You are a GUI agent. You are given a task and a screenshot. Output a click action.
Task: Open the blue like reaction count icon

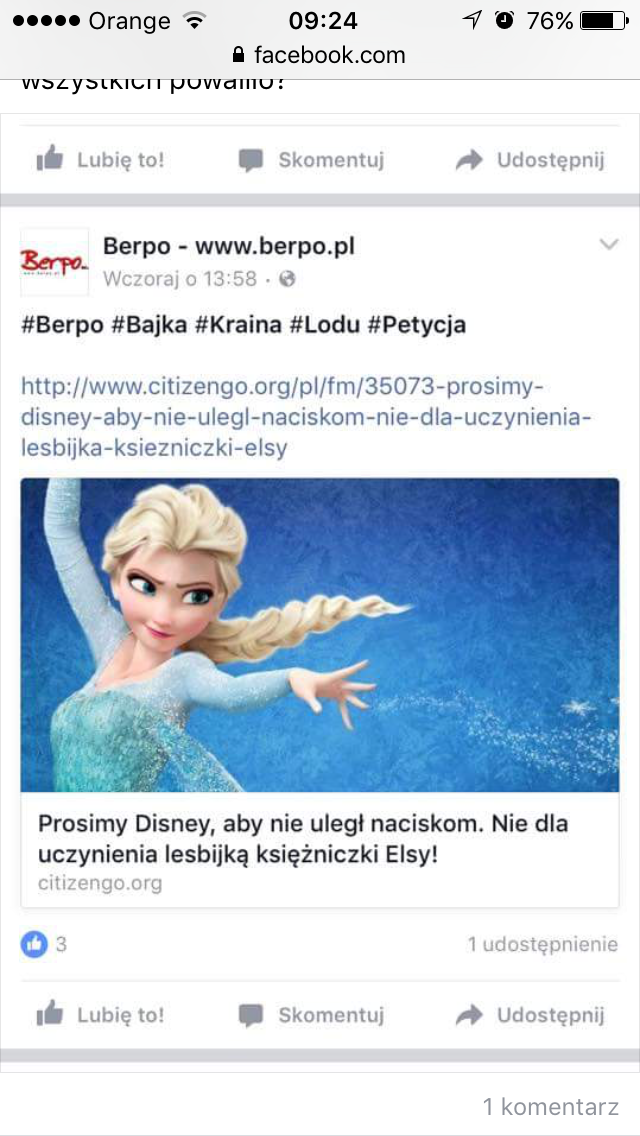pyautogui.click(x=34, y=944)
